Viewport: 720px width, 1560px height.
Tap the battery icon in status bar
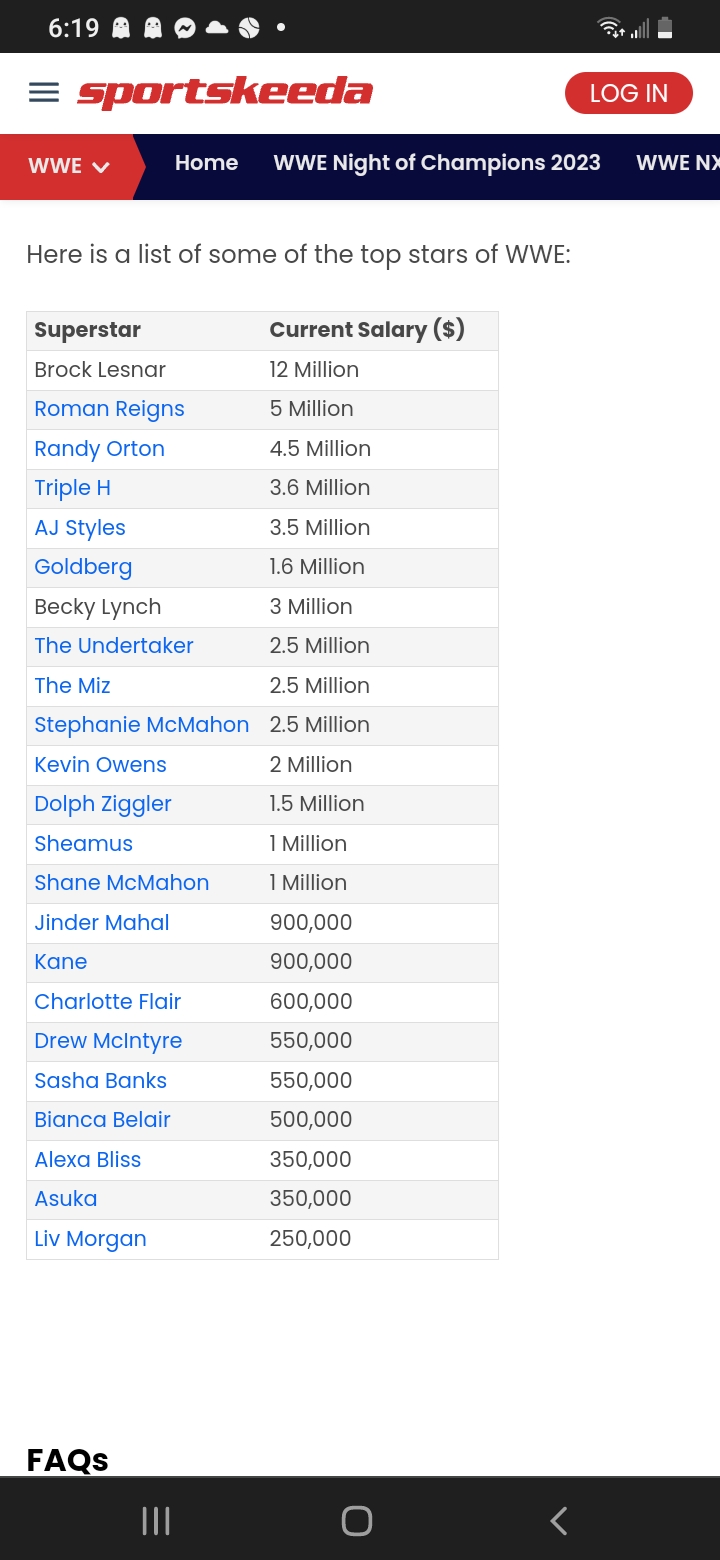665,28
